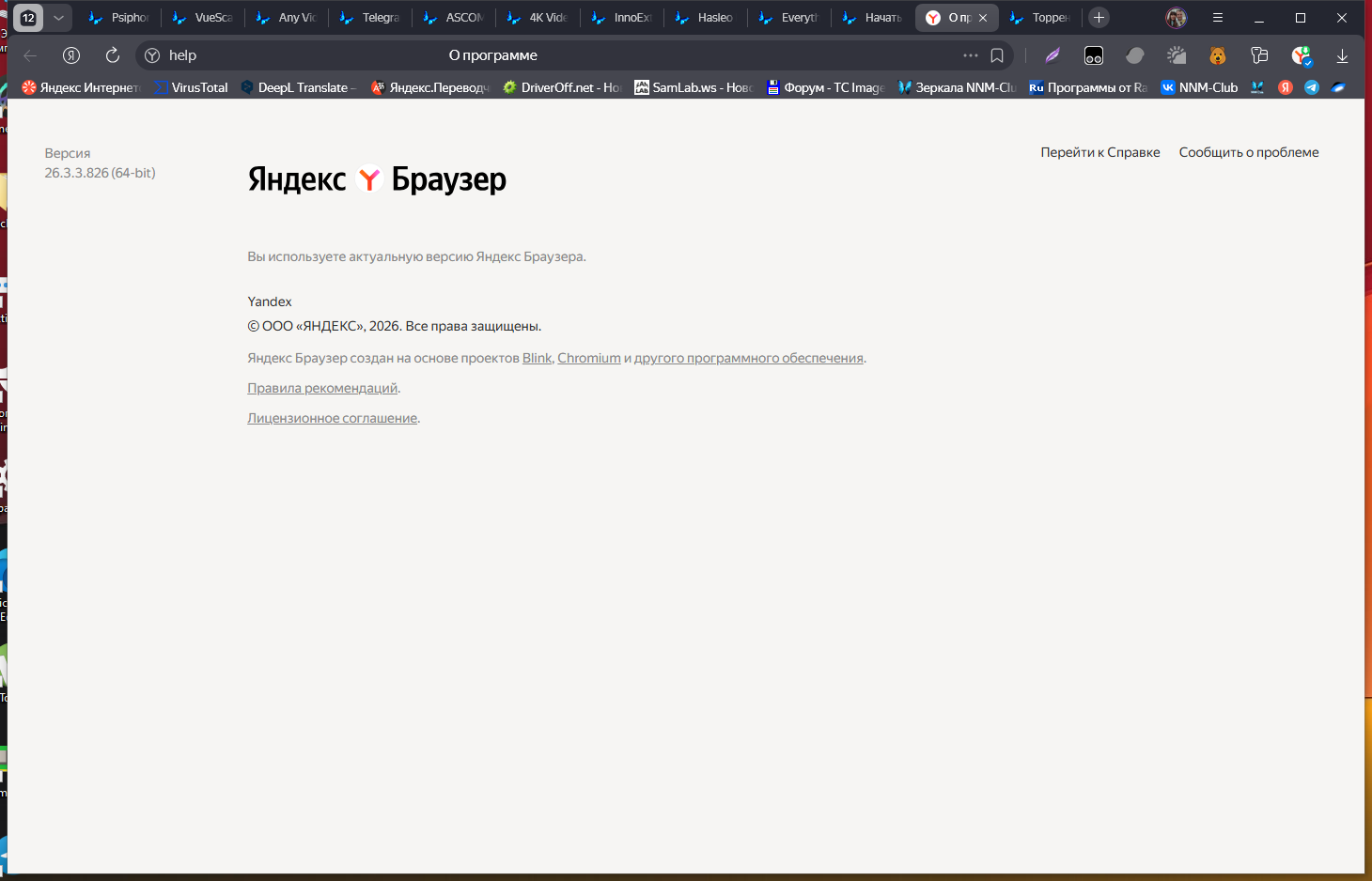
Task: Open the VirusTotal bookmark
Action: (192, 87)
